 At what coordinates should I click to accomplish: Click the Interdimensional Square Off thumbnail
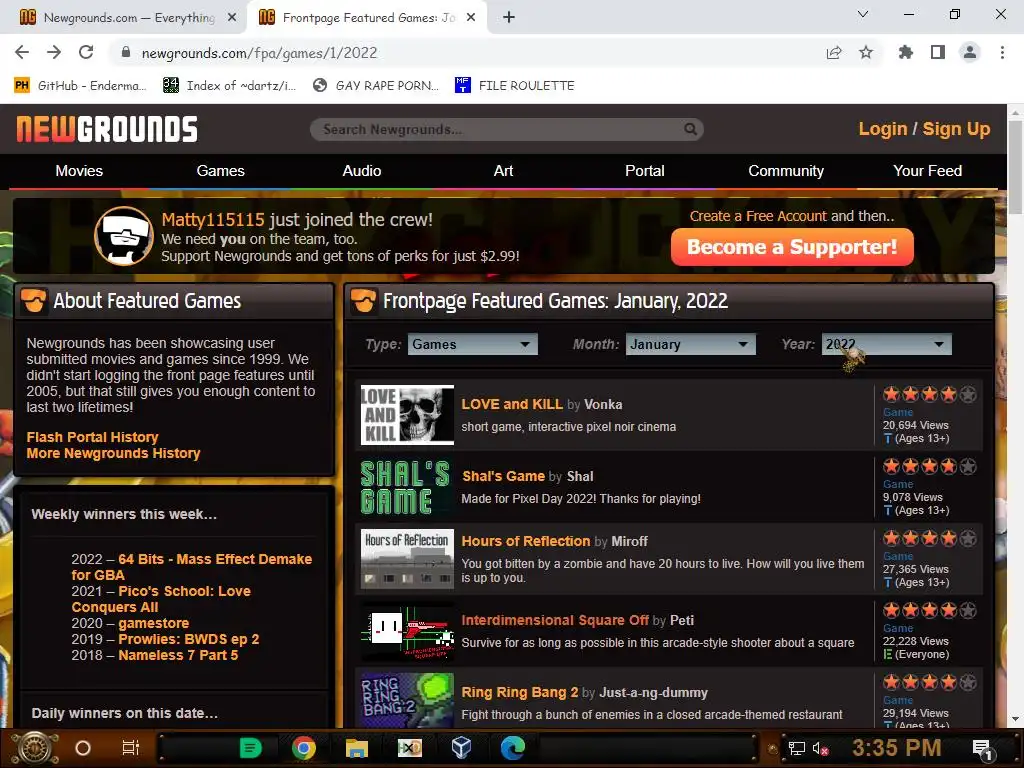pyautogui.click(x=408, y=631)
